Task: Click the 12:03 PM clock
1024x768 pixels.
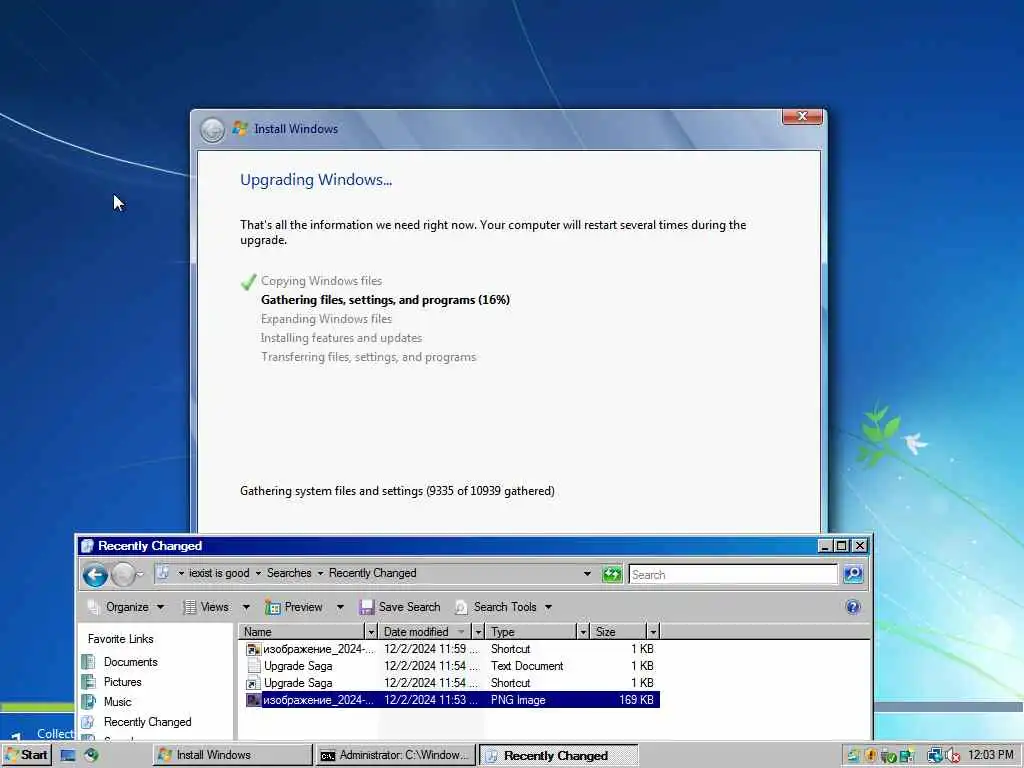Action: tap(990, 755)
